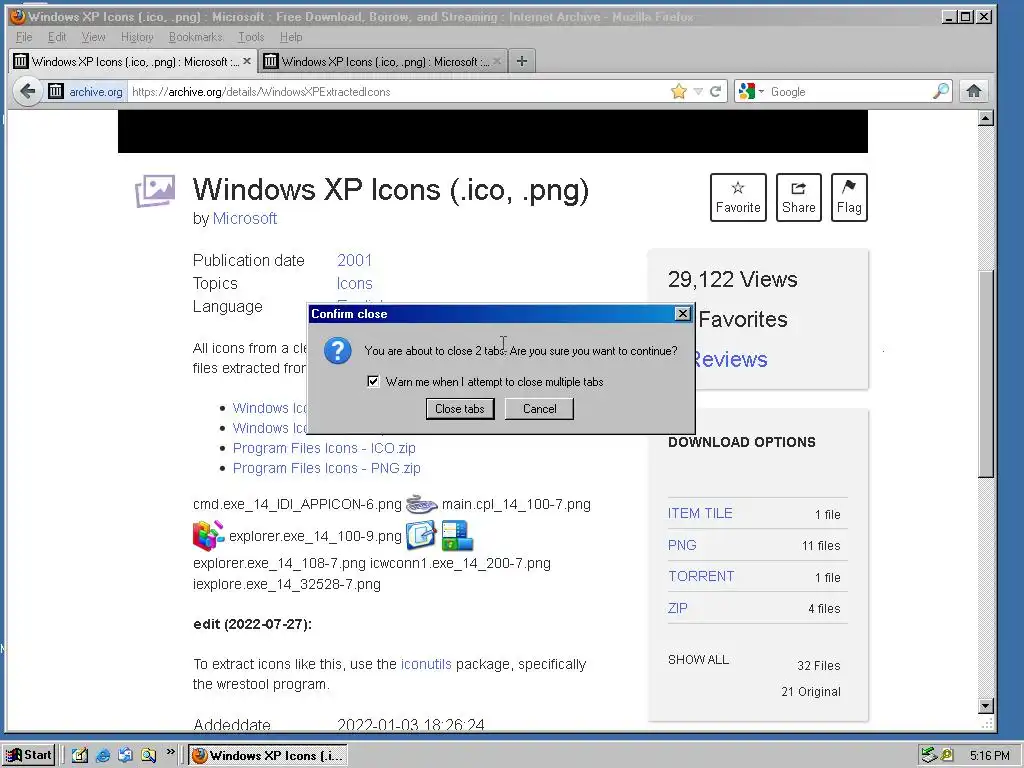Open Program Files Icons - ICO.zip link
The width and height of the screenshot is (1024, 768).
coord(324,448)
